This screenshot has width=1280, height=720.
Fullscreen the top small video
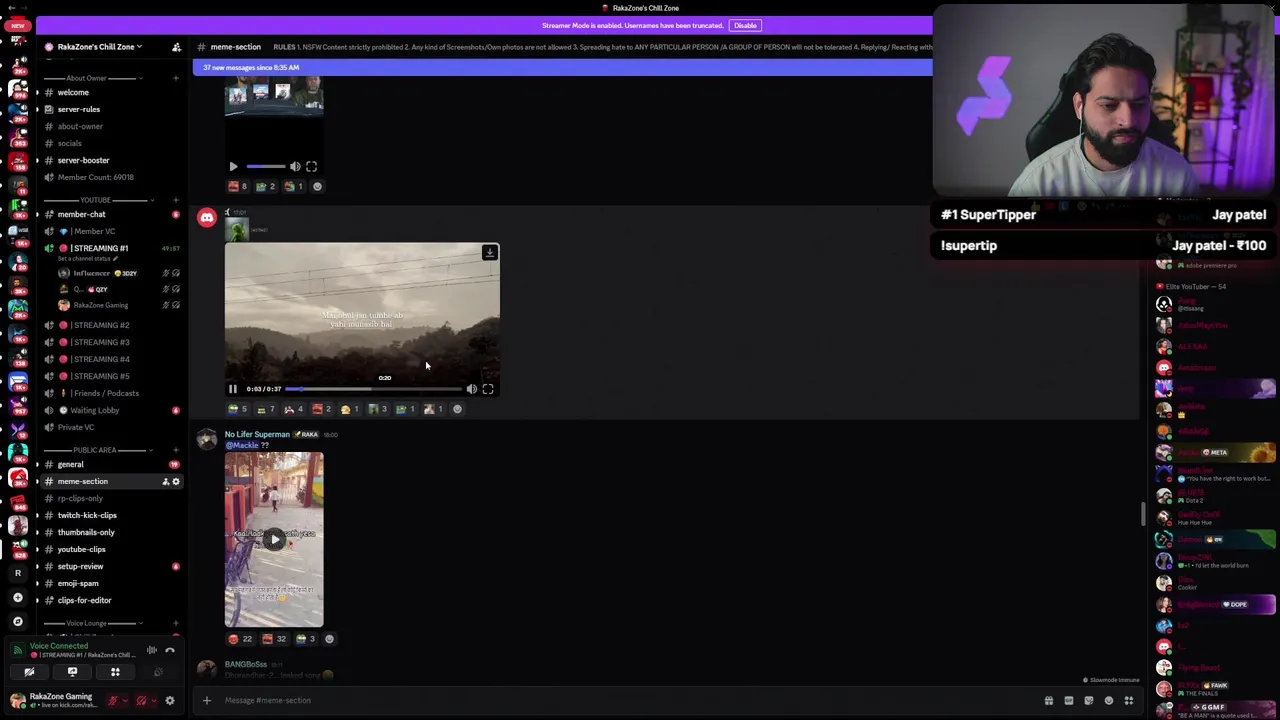311,167
